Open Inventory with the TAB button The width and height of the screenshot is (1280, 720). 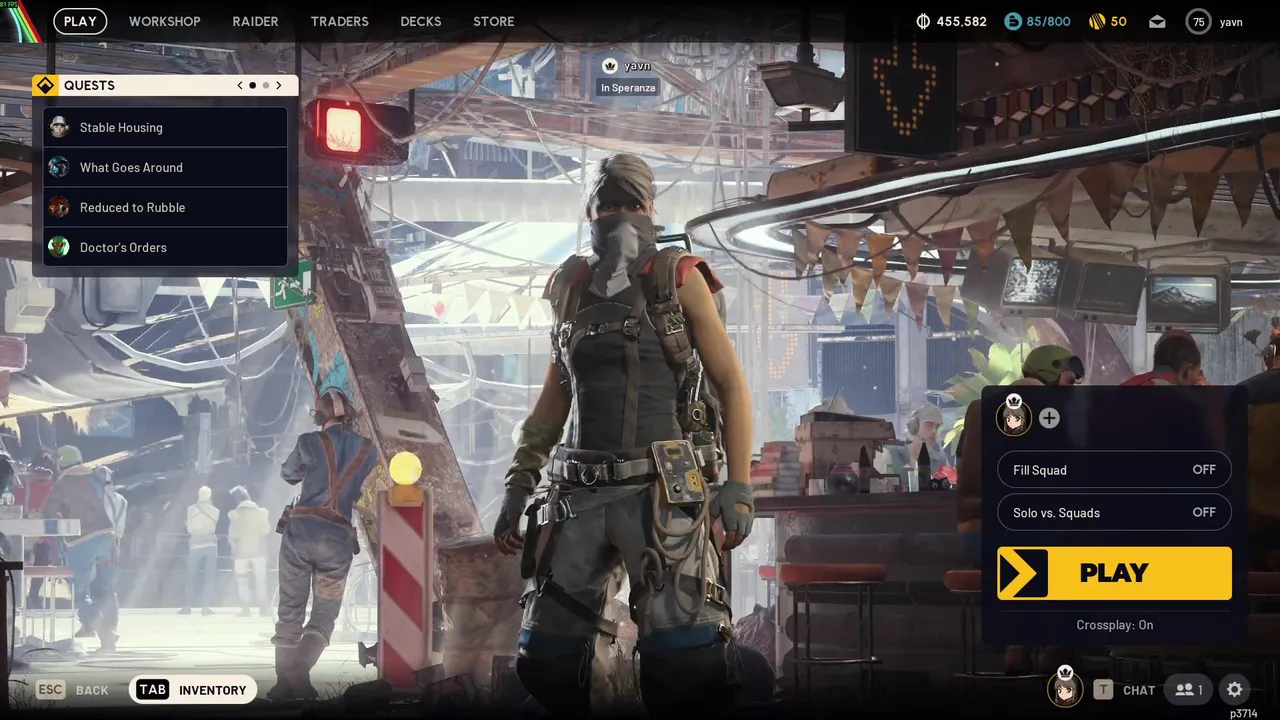pyautogui.click(x=193, y=690)
